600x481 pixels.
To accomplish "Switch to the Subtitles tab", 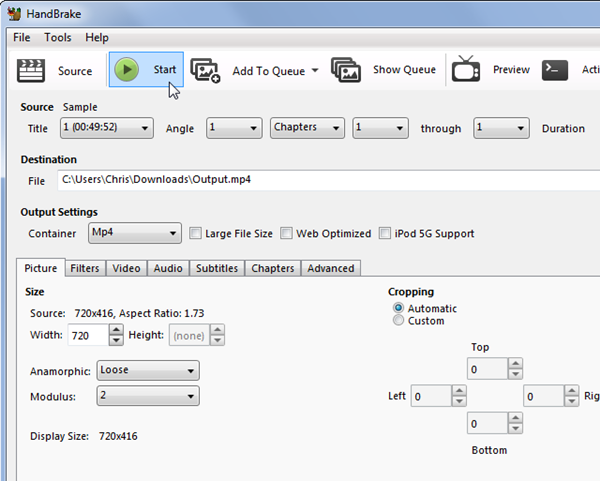I will (217, 268).
